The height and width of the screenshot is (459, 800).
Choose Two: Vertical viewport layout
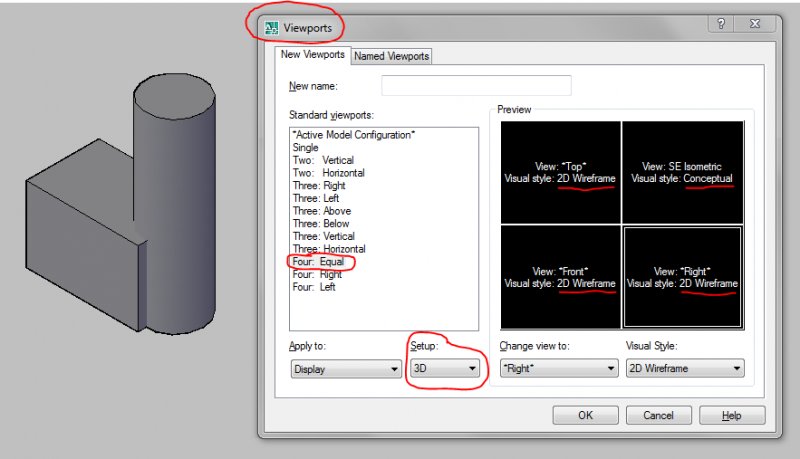[323, 160]
